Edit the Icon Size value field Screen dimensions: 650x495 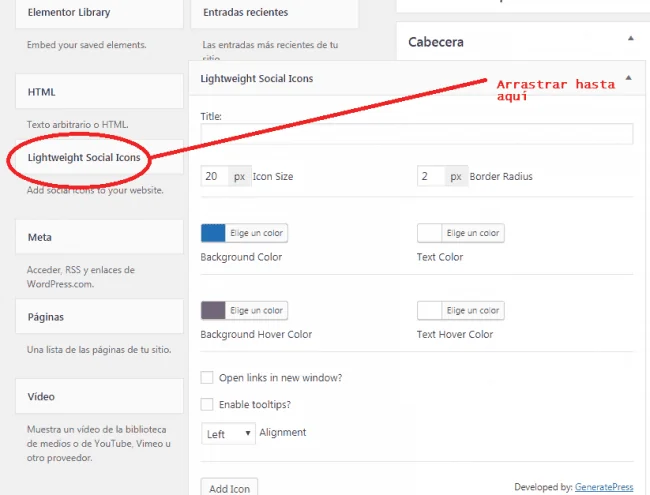point(214,176)
